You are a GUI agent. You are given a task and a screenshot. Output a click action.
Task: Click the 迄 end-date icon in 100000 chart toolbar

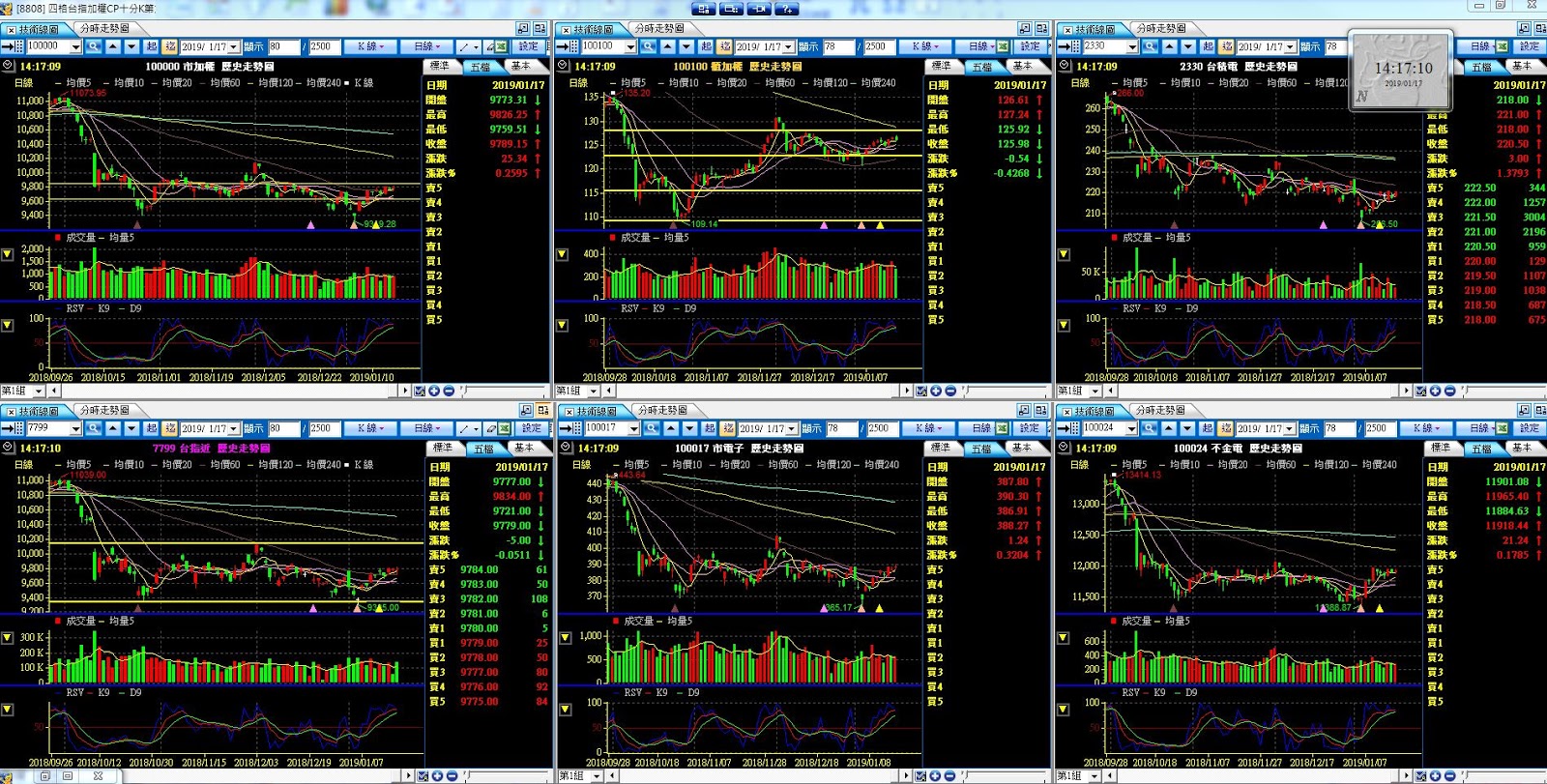point(170,46)
